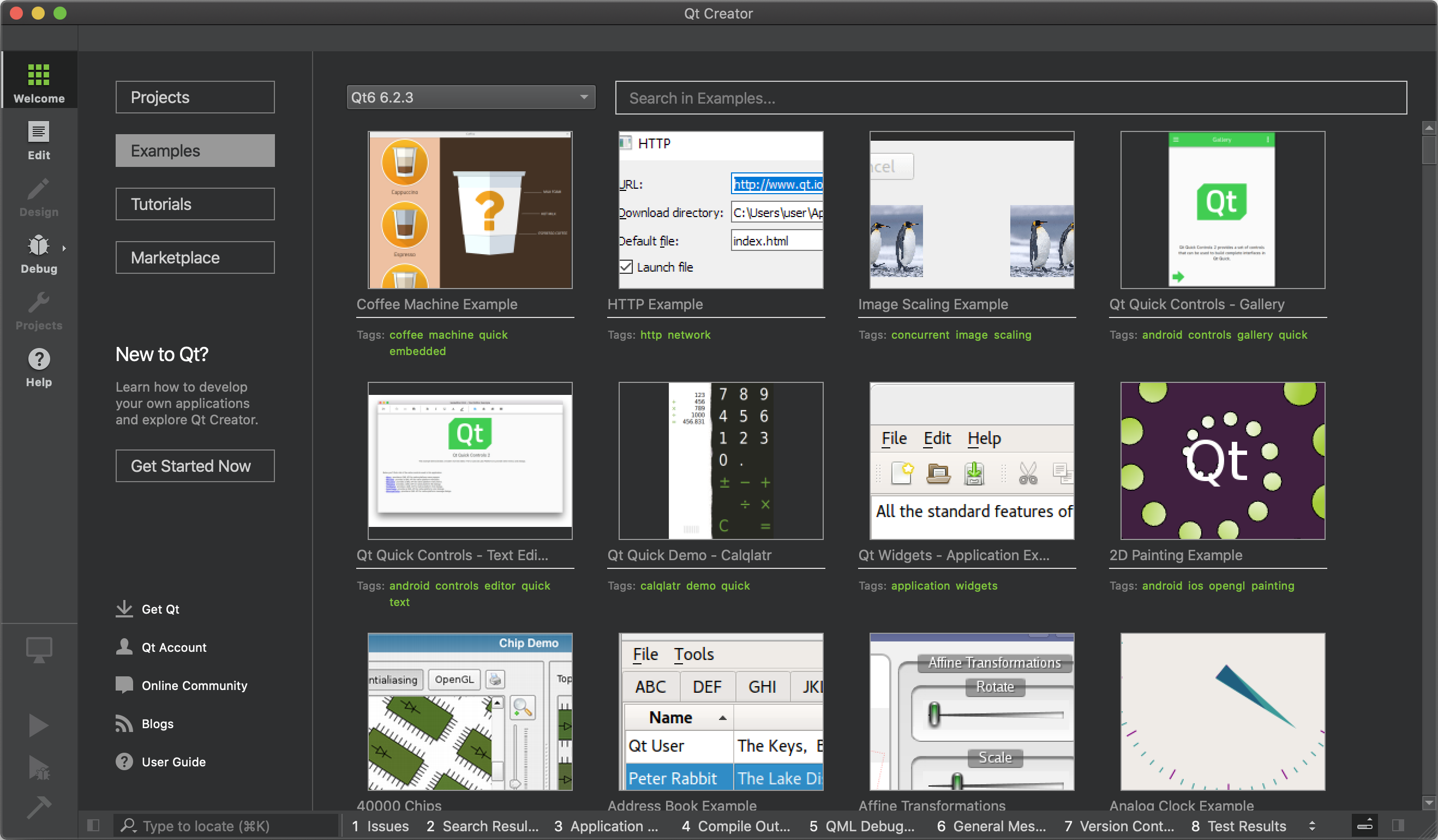Image resolution: width=1438 pixels, height=840 pixels.
Task: Open the Application Output pane
Action: tap(607, 826)
